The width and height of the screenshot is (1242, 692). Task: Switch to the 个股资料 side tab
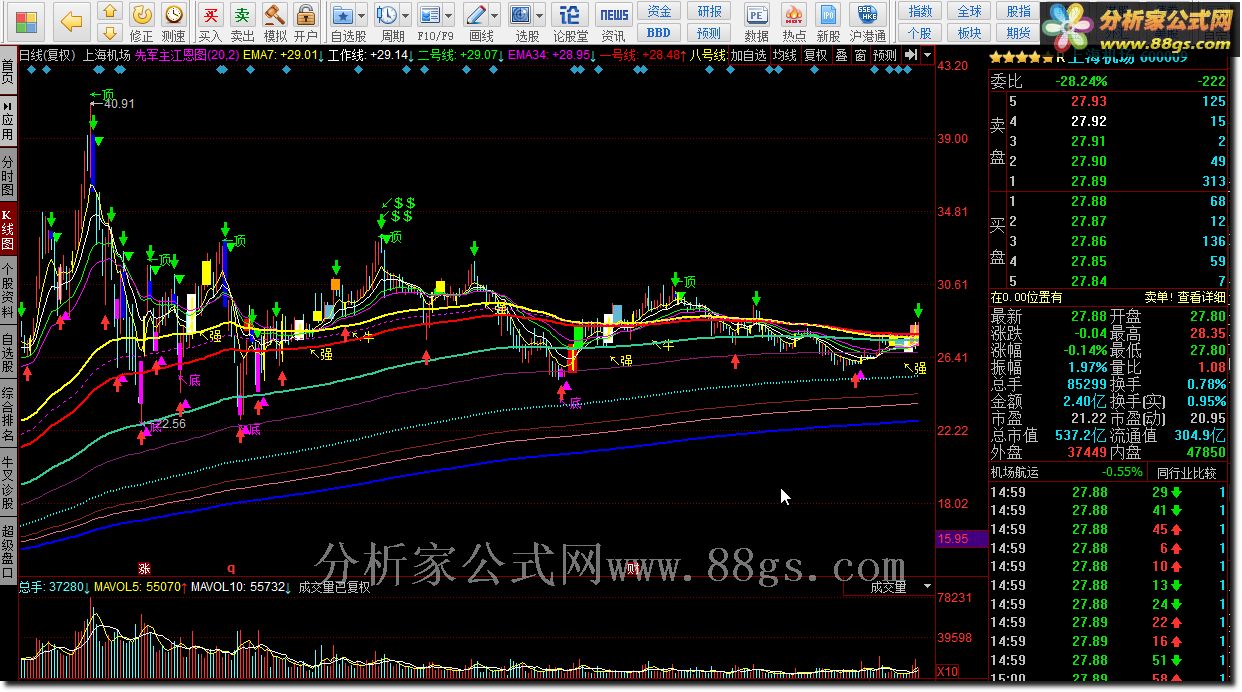pyautogui.click(x=8, y=289)
